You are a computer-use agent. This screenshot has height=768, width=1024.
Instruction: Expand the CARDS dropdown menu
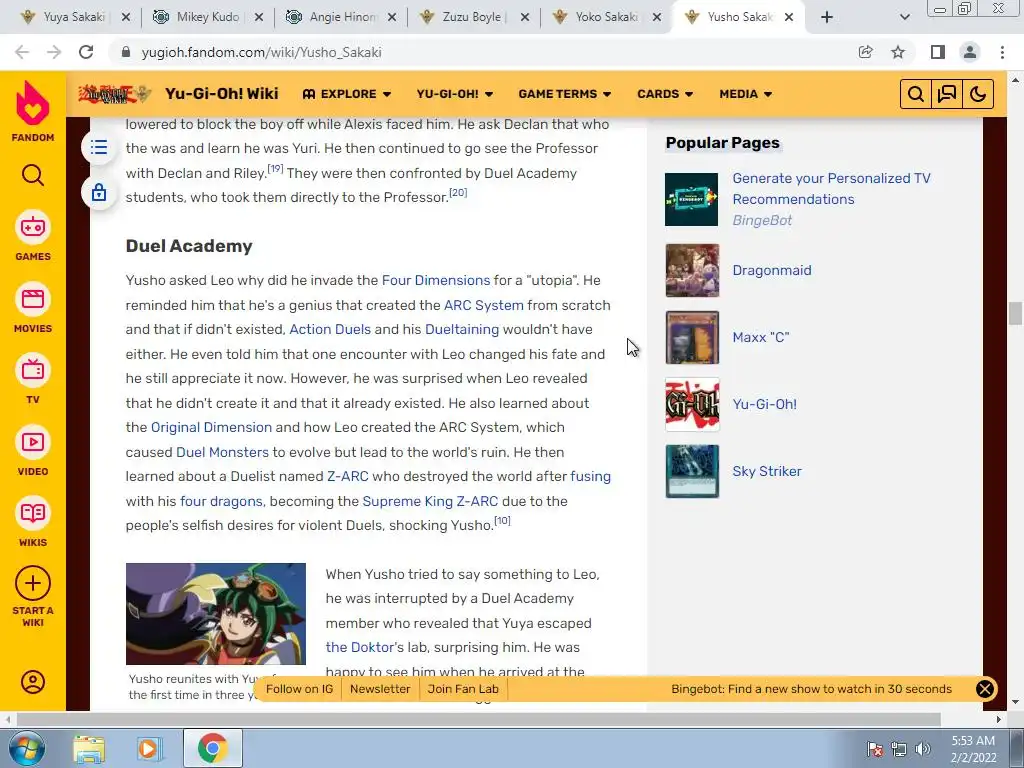pos(665,94)
